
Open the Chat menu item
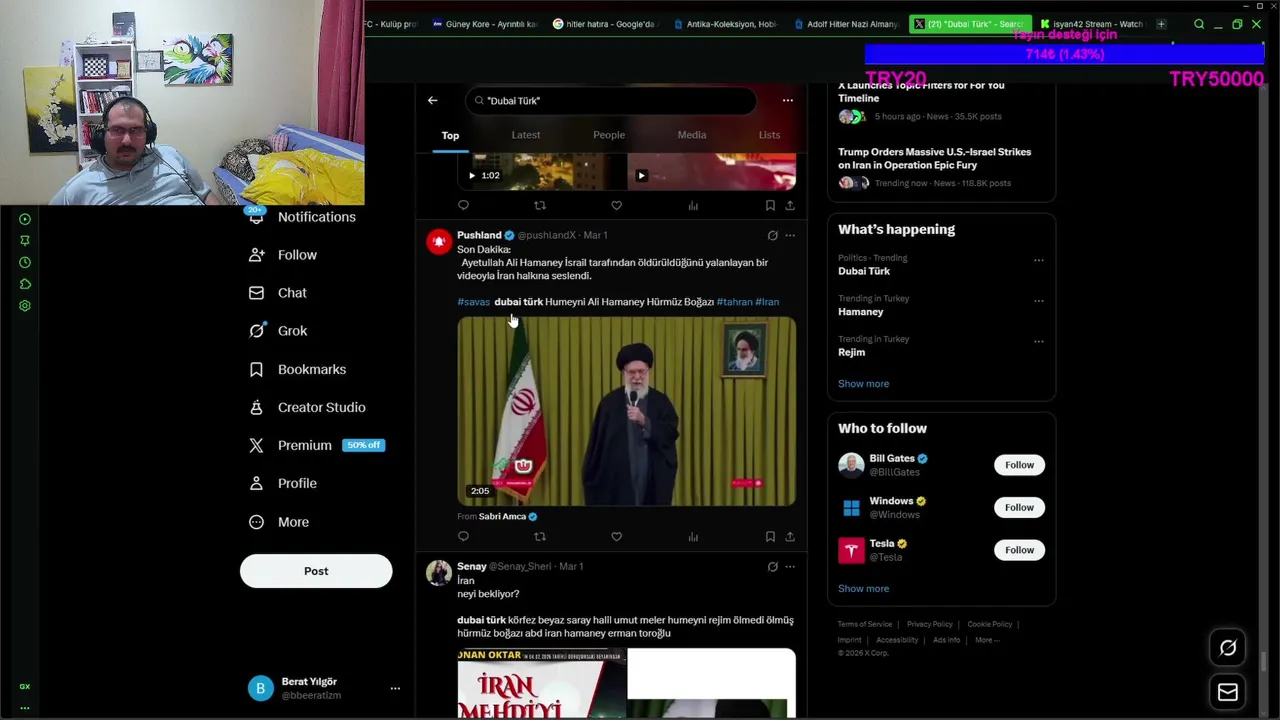point(278,293)
